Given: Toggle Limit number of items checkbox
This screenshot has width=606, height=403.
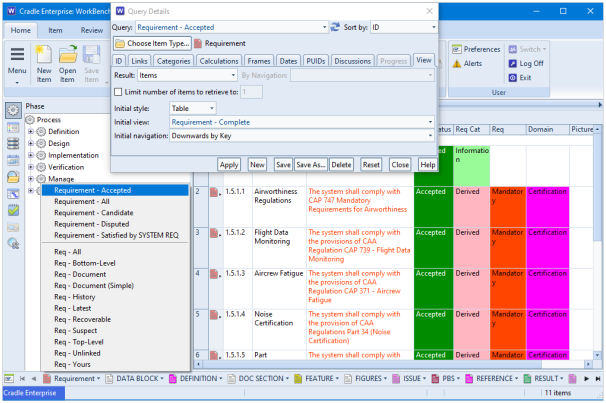Looking at the screenshot, I should coord(118,92).
